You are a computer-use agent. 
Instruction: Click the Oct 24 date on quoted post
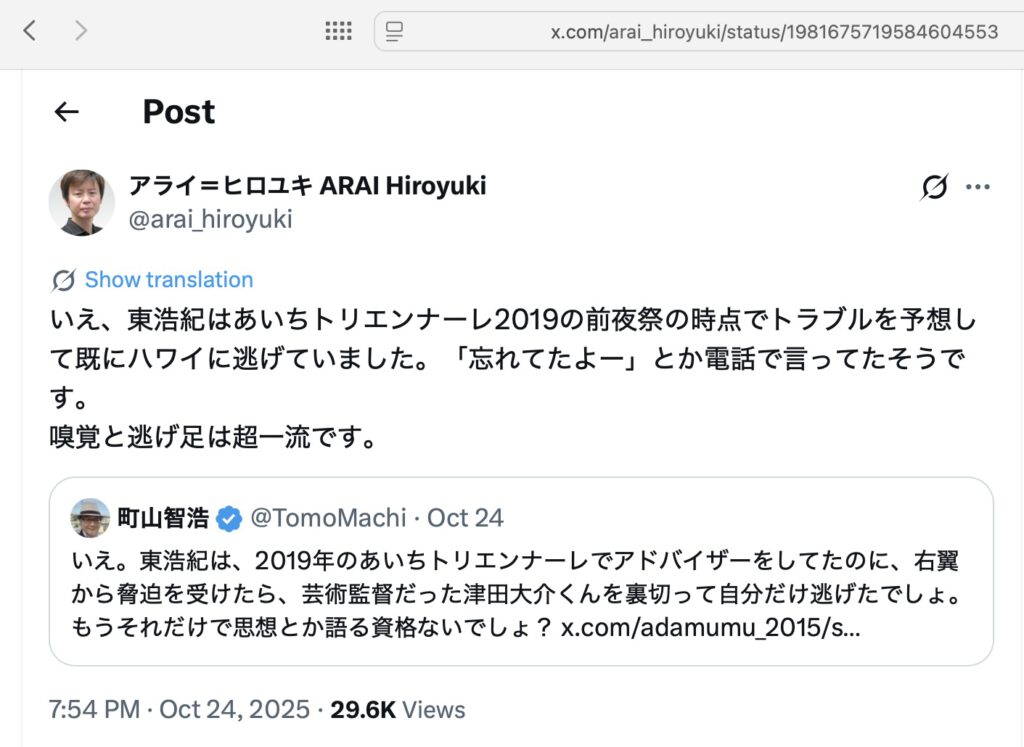click(466, 518)
